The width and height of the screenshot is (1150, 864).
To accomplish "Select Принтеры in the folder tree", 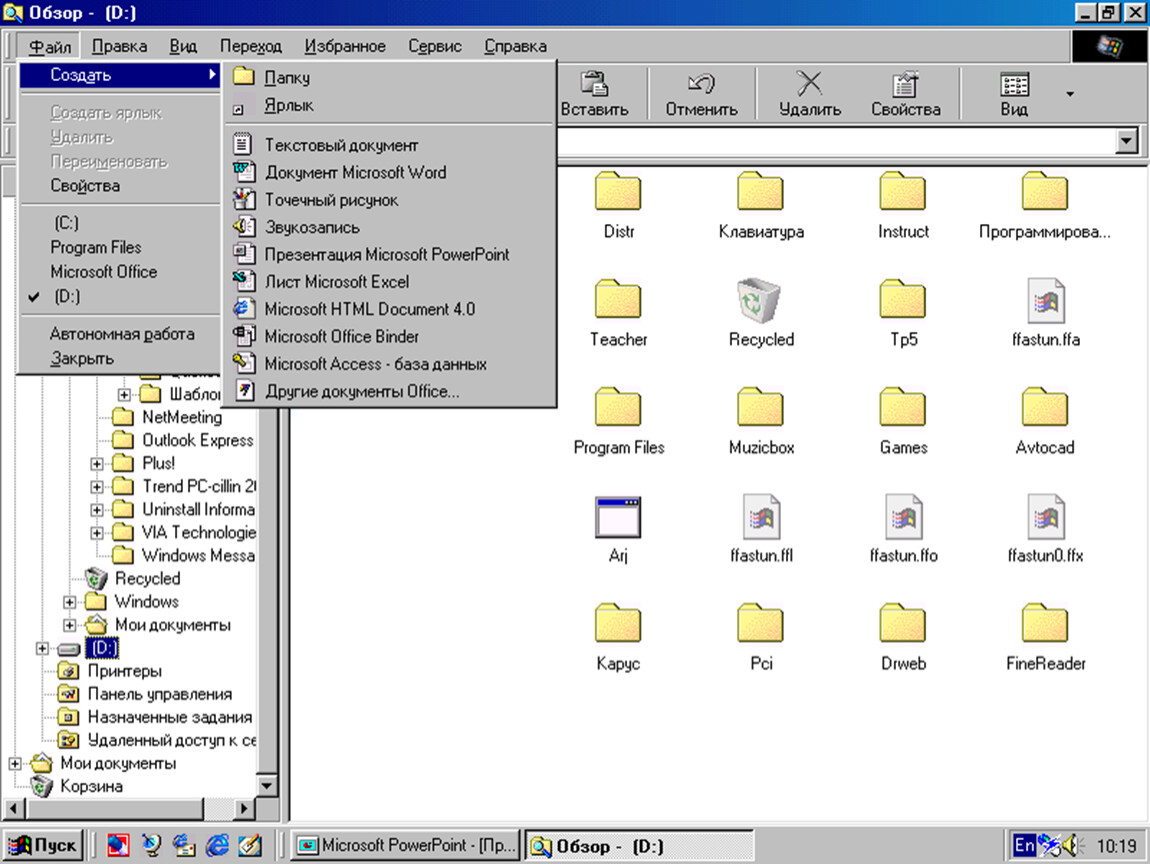I will click(125, 671).
